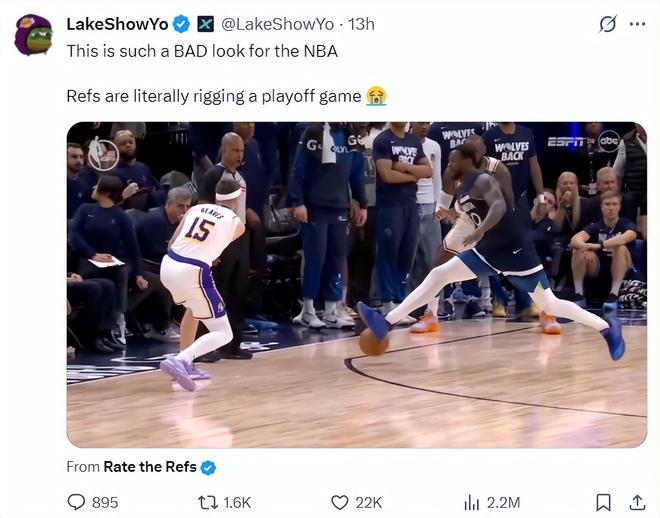
Task: Play the basketball video clip
Action: [x=357, y=285]
